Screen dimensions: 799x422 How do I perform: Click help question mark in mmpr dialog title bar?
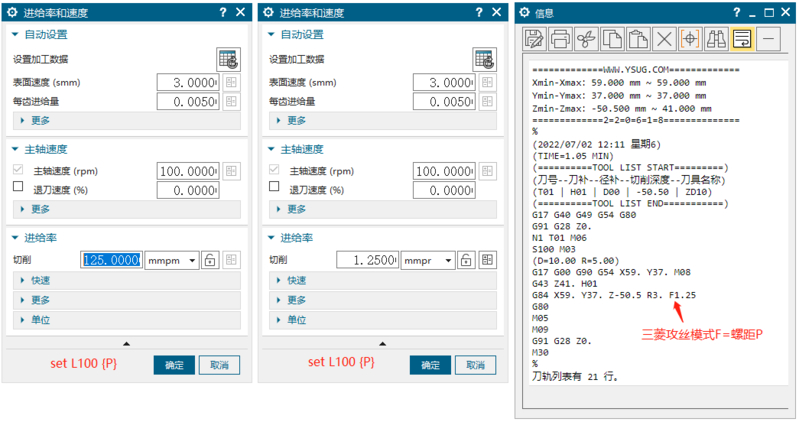(479, 12)
